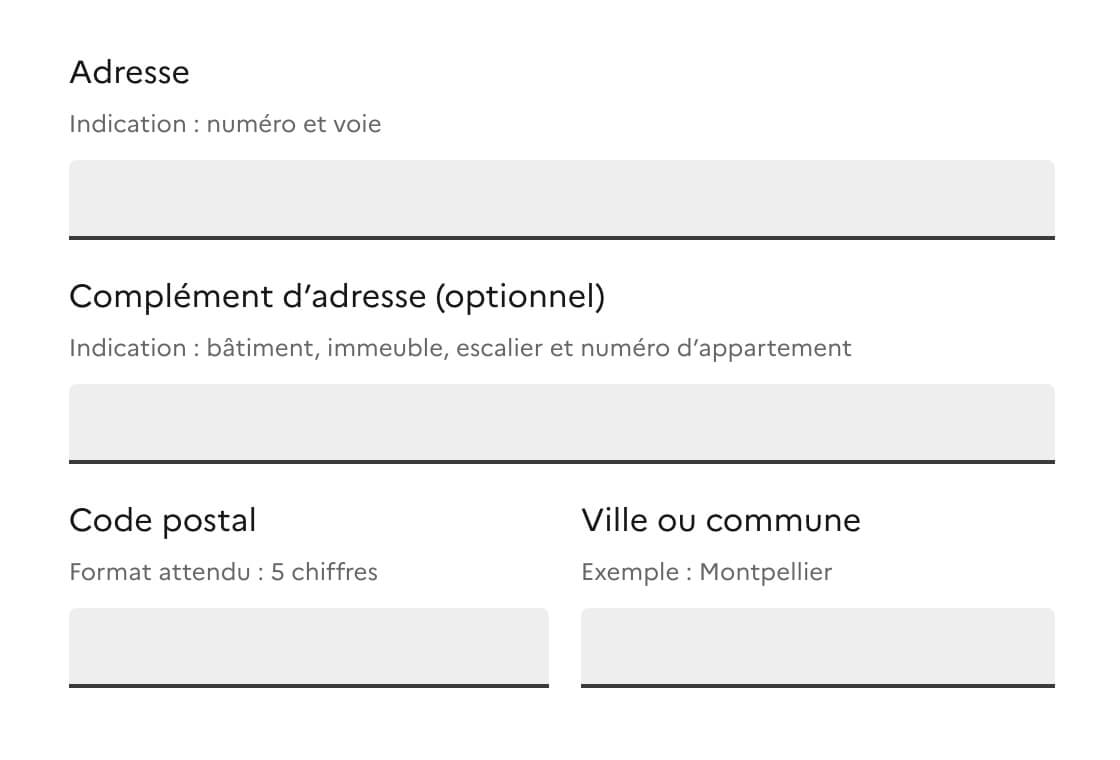This screenshot has height=760, width=1120.
Task: Select the Code postal input box
Action: 308,646
